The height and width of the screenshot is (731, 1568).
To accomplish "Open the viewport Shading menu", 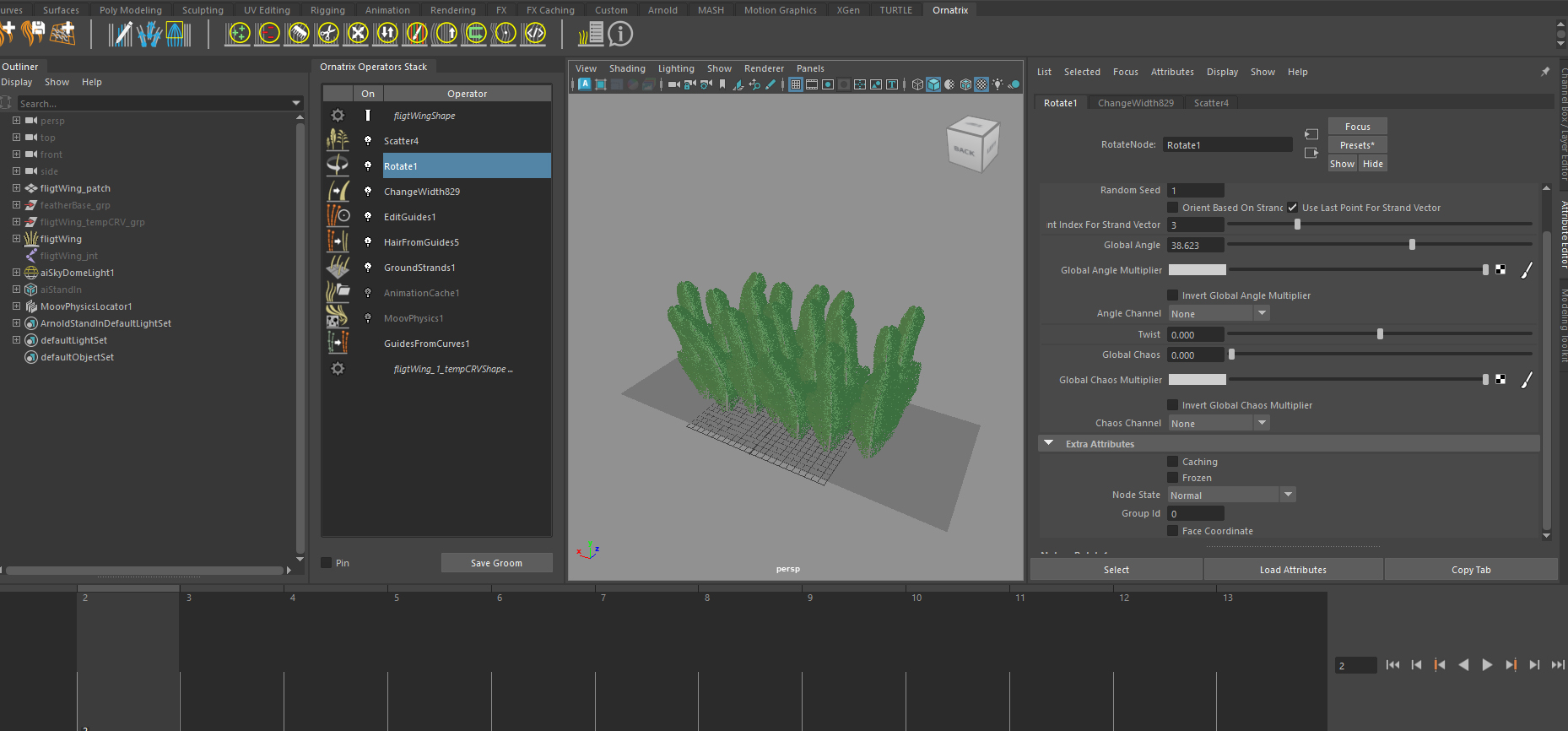I will 627,68.
